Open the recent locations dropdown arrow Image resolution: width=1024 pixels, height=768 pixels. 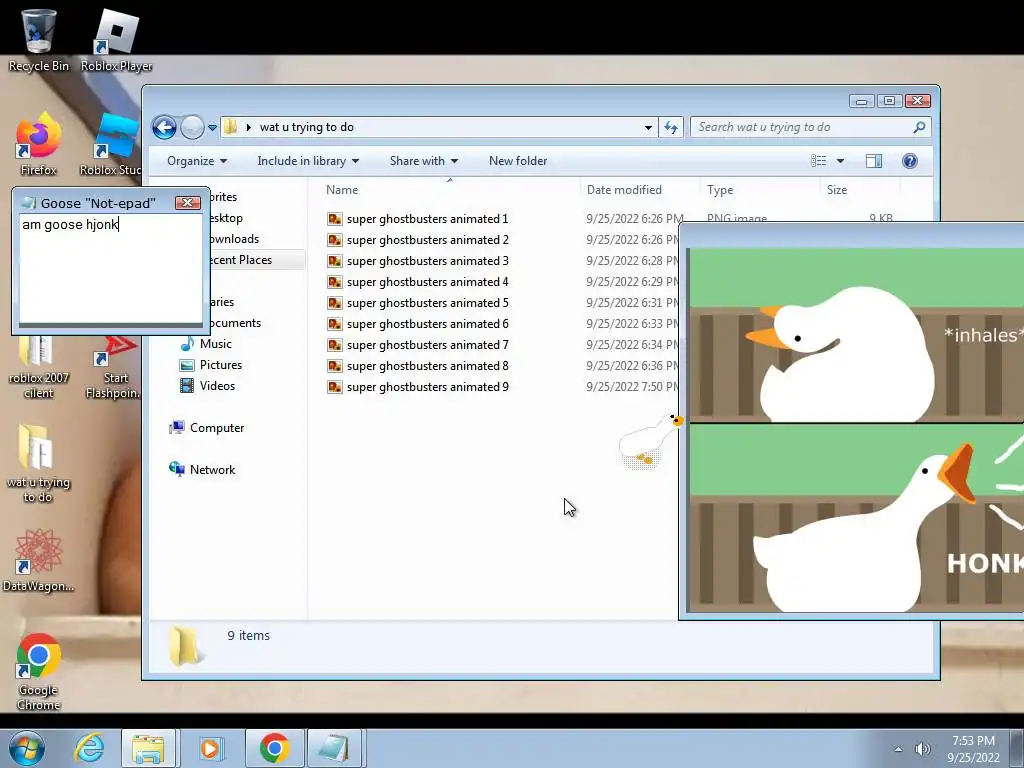(x=212, y=128)
